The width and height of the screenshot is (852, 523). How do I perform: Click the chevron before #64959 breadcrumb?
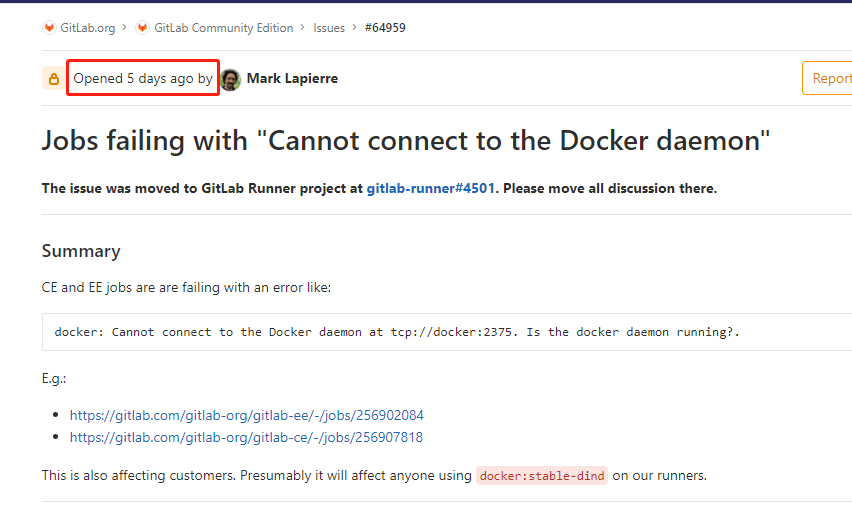tap(355, 28)
